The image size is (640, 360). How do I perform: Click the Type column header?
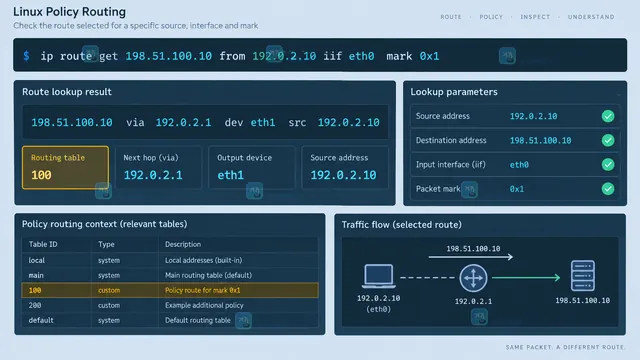point(106,244)
